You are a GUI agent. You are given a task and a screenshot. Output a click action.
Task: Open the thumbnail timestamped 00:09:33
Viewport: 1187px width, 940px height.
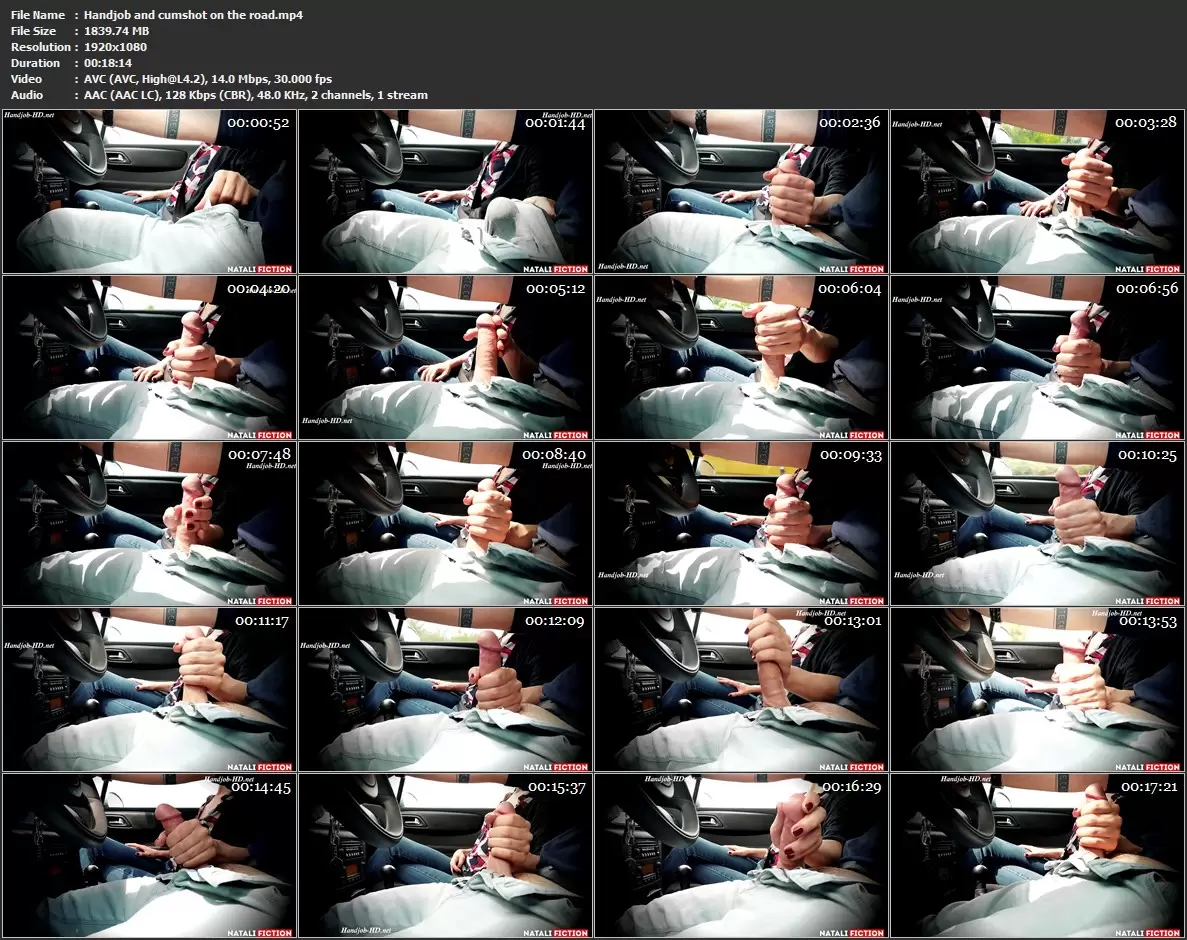741,524
